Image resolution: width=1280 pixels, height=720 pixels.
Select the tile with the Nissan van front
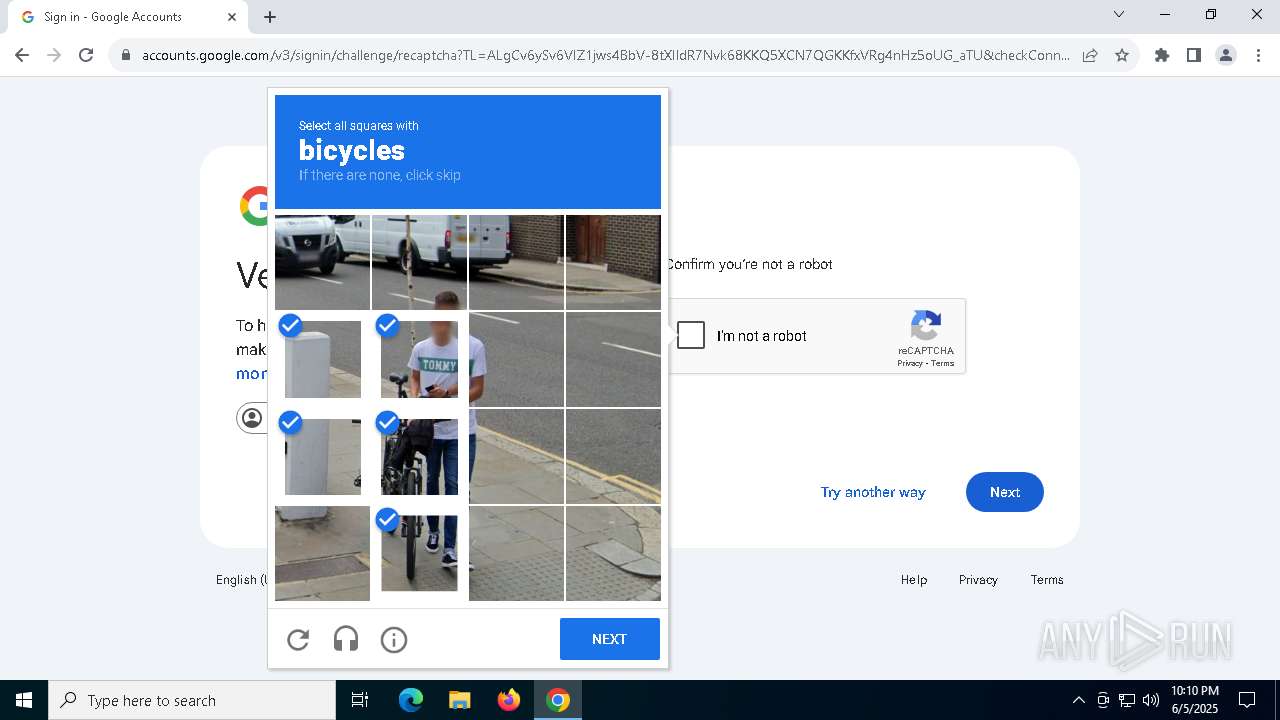322,262
